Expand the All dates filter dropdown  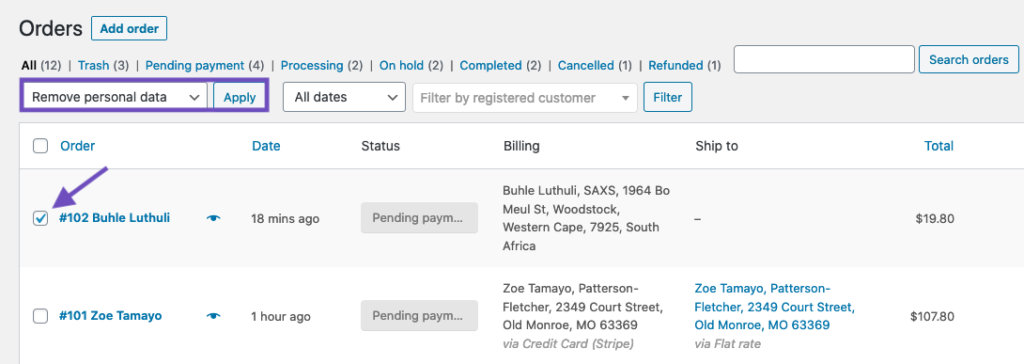[x=344, y=97]
